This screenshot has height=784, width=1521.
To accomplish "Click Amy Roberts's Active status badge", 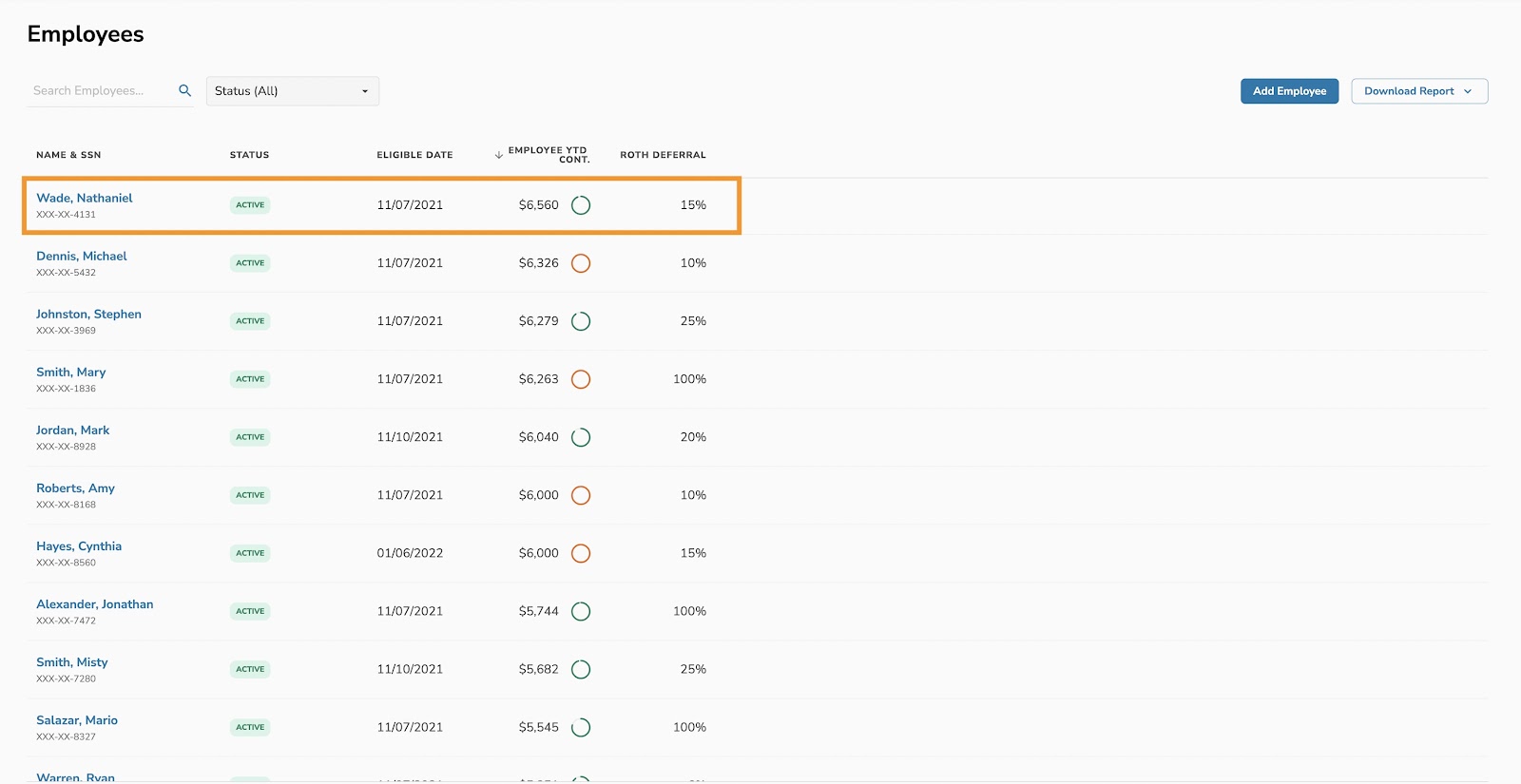I will pos(250,495).
